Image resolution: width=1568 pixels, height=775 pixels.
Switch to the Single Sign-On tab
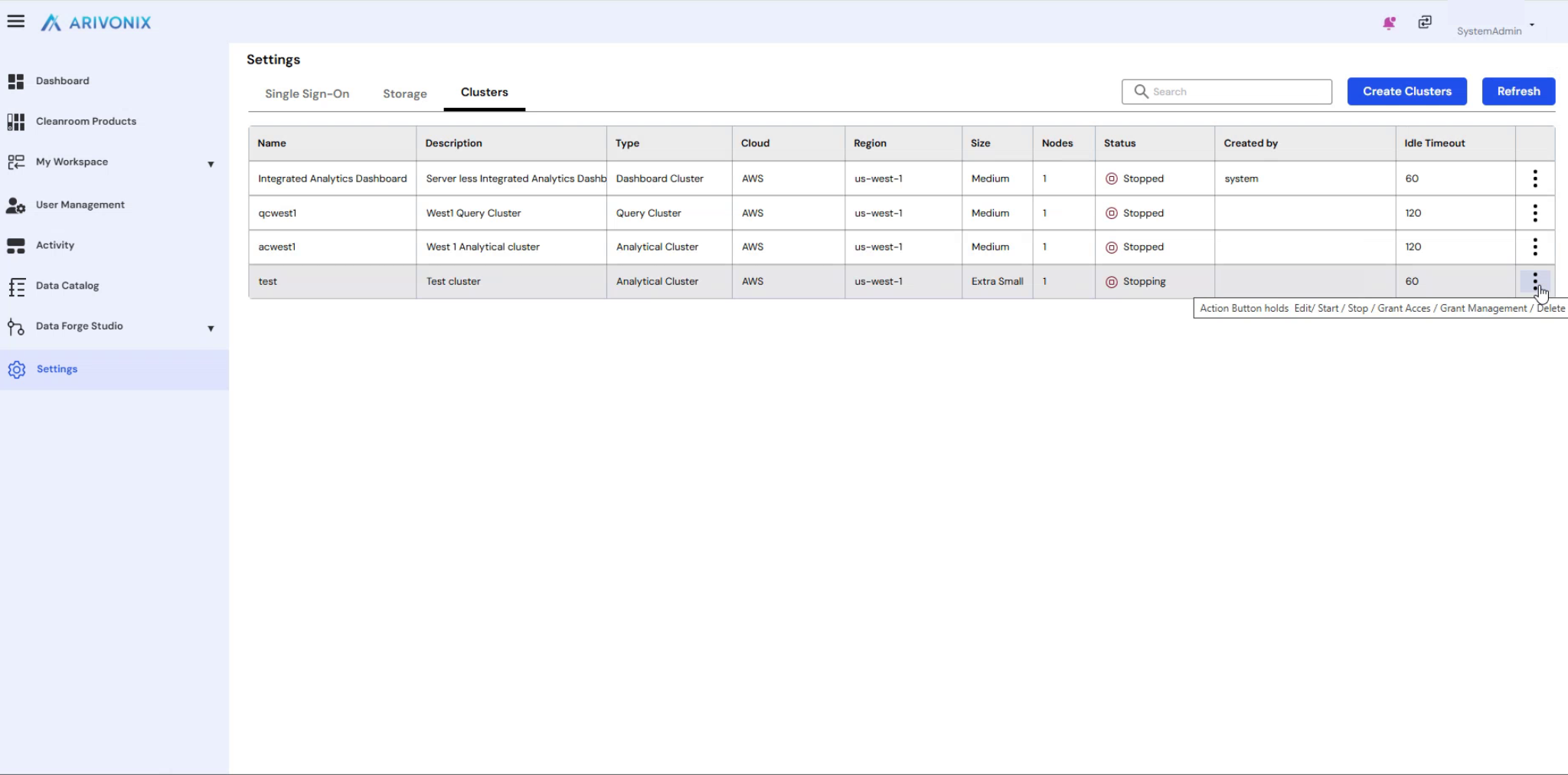307,94
